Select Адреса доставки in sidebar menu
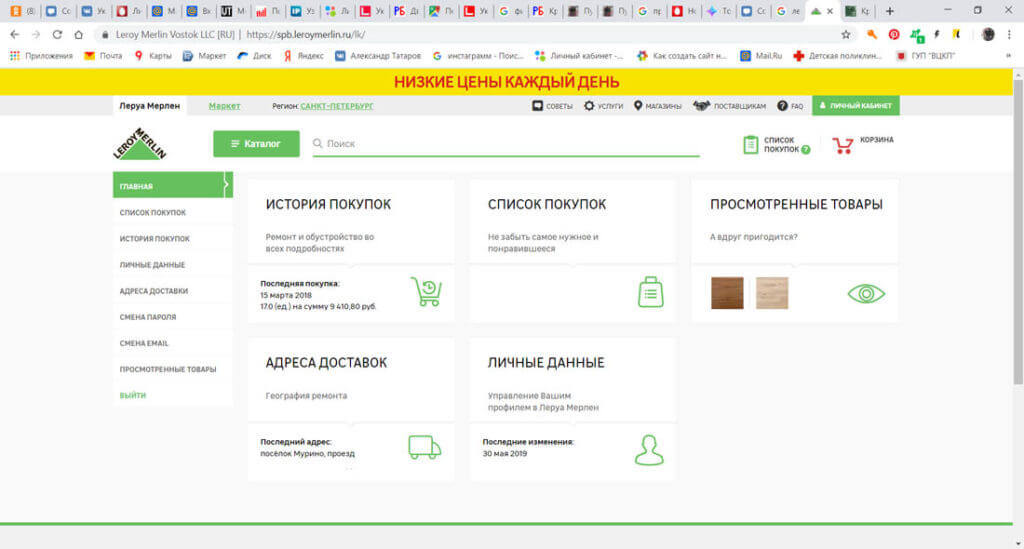Image resolution: width=1024 pixels, height=549 pixels. click(x=153, y=291)
